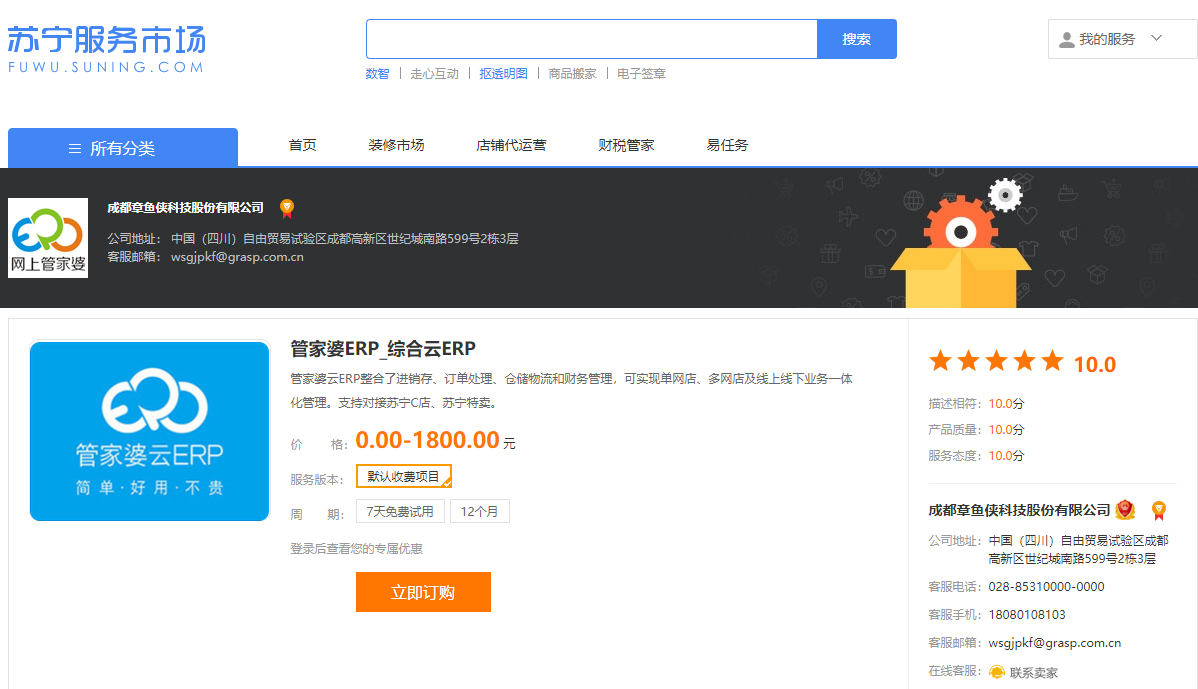This screenshot has width=1198, height=689.
Task: Click the 客服电话 number 028-85310000-0000
Action: pyautogui.click(x=1047, y=587)
